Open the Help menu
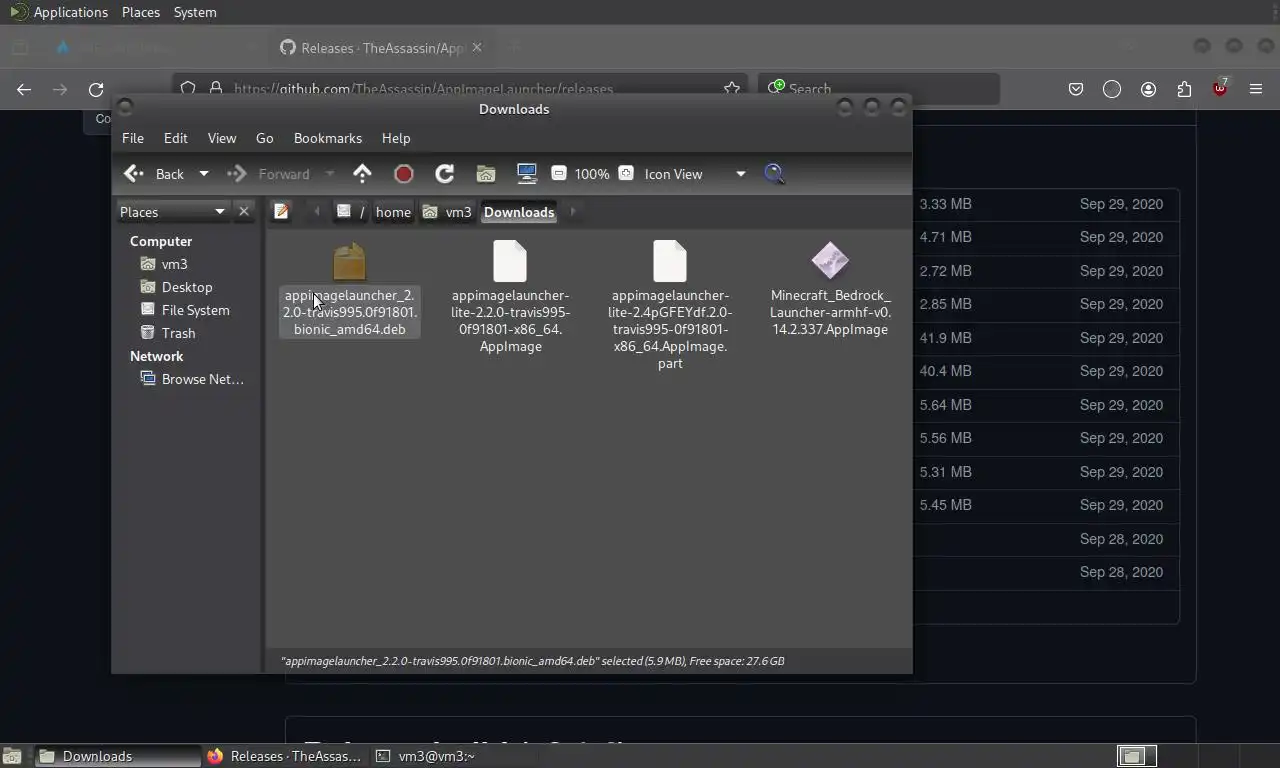Screen dimensions: 1280x768 click(396, 138)
